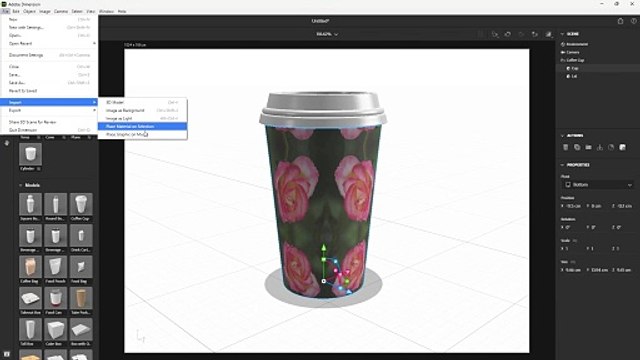
Task: Choose Place Graphic on Model
Action: point(142,134)
